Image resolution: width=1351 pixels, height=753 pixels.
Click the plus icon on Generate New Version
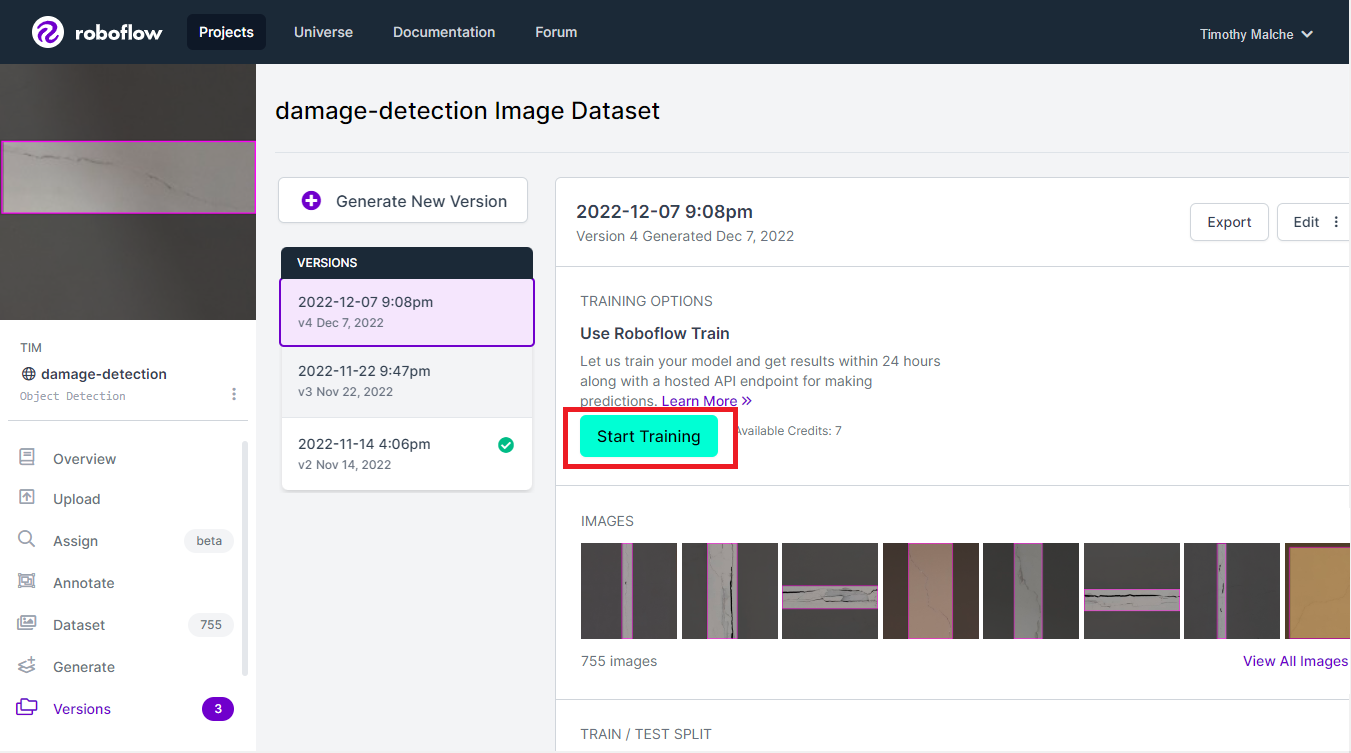point(311,201)
